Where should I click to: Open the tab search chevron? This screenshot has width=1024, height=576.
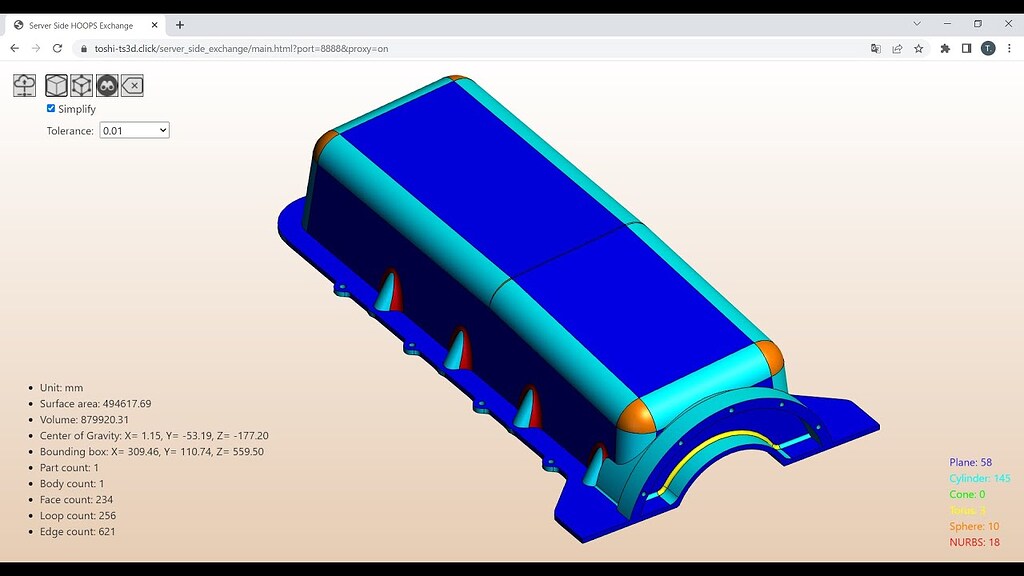917,24
